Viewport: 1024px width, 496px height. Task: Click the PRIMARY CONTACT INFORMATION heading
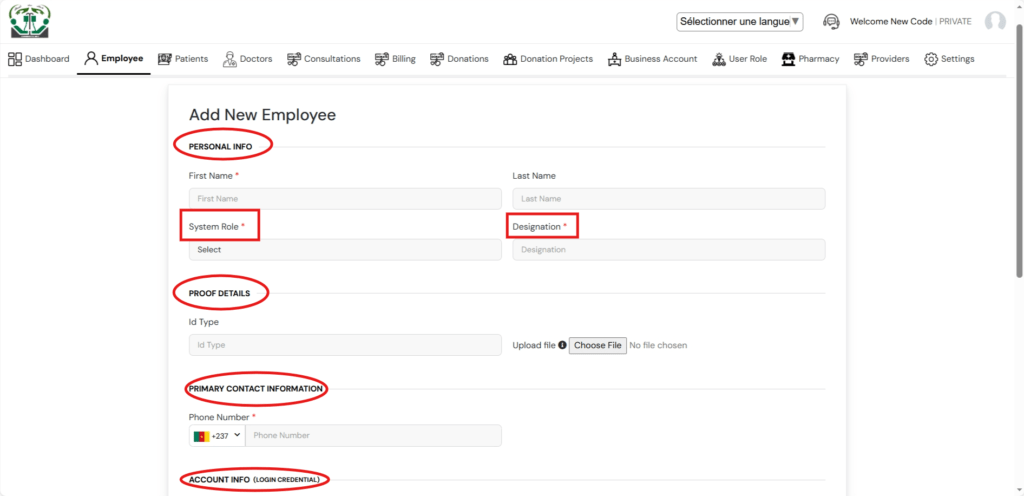tap(256, 388)
